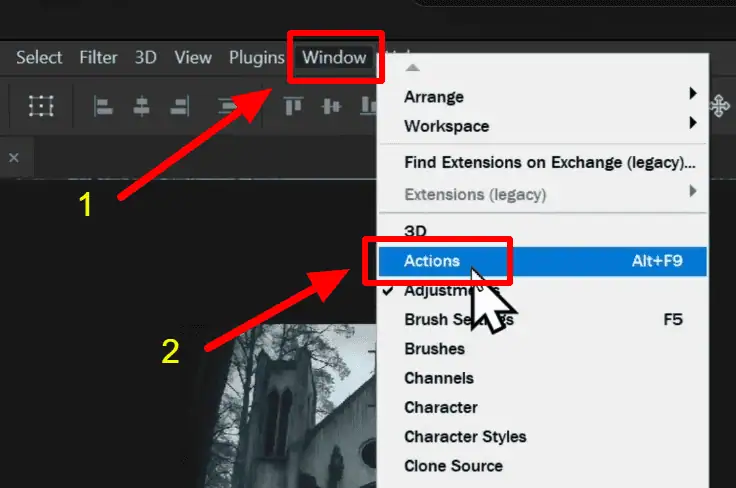736x488 pixels.
Task: Click Align Horizontal Centers icon
Action: tap(141, 105)
